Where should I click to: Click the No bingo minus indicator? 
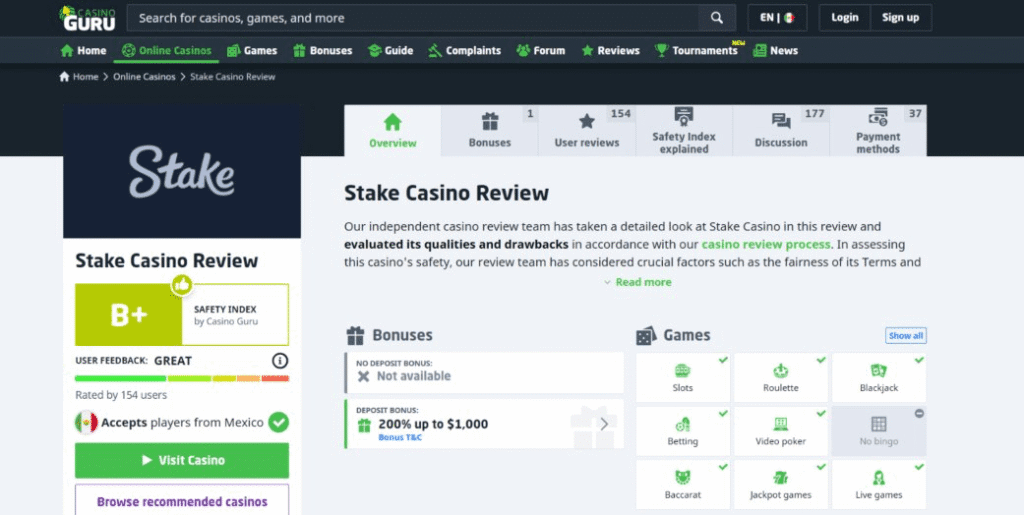pyautogui.click(x=919, y=413)
